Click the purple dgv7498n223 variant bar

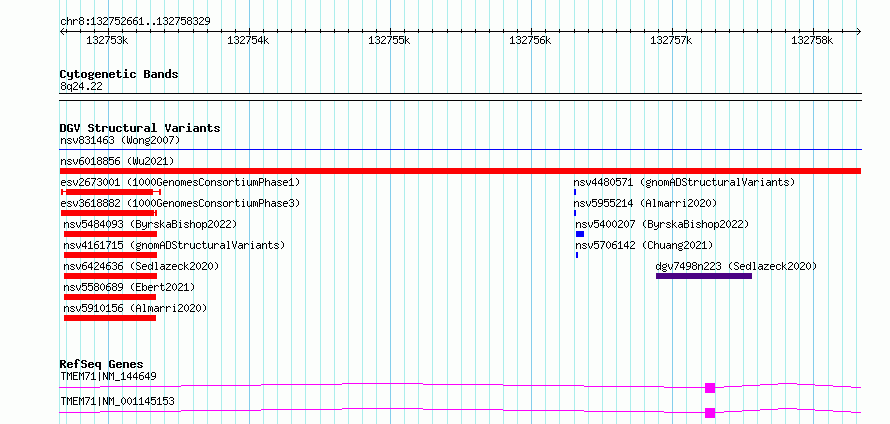(x=704, y=276)
